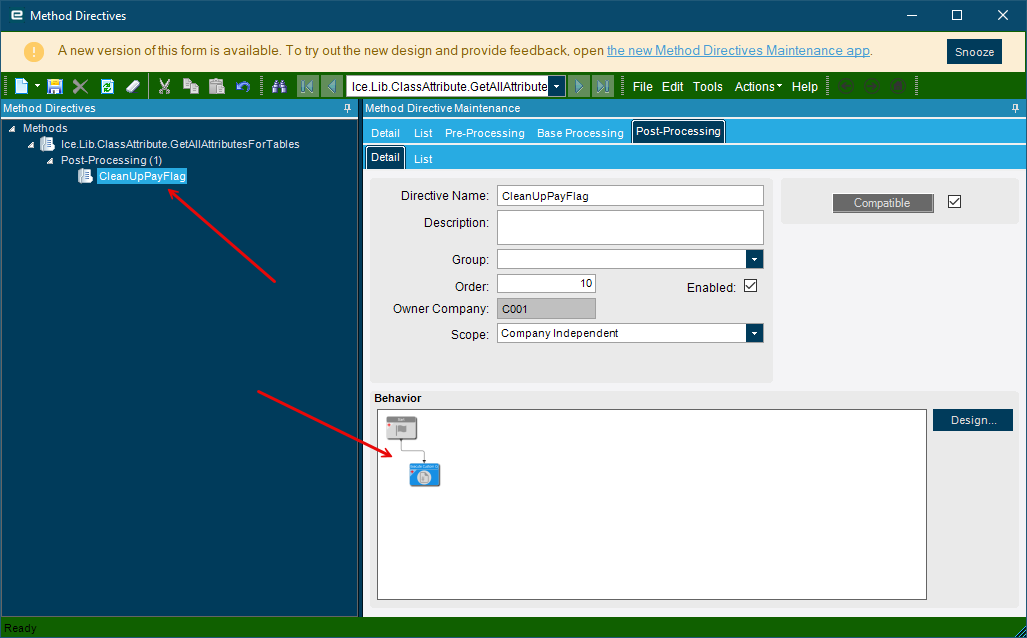Viewport: 1027px width, 638px height.
Task: Click the Compatible button
Action: click(883, 203)
